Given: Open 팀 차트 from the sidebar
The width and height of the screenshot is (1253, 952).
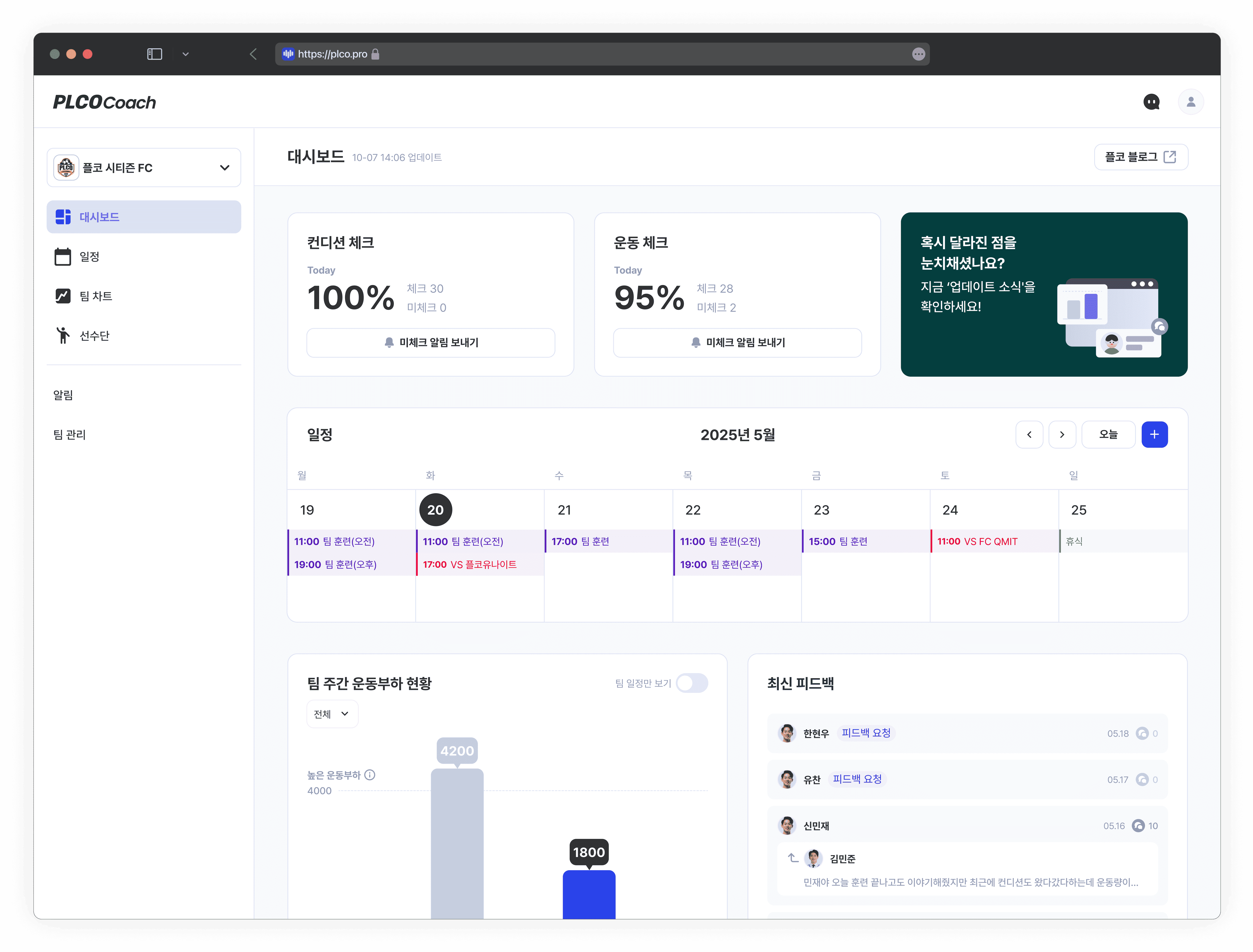Looking at the screenshot, I should pyautogui.click(x=63, y=296).
